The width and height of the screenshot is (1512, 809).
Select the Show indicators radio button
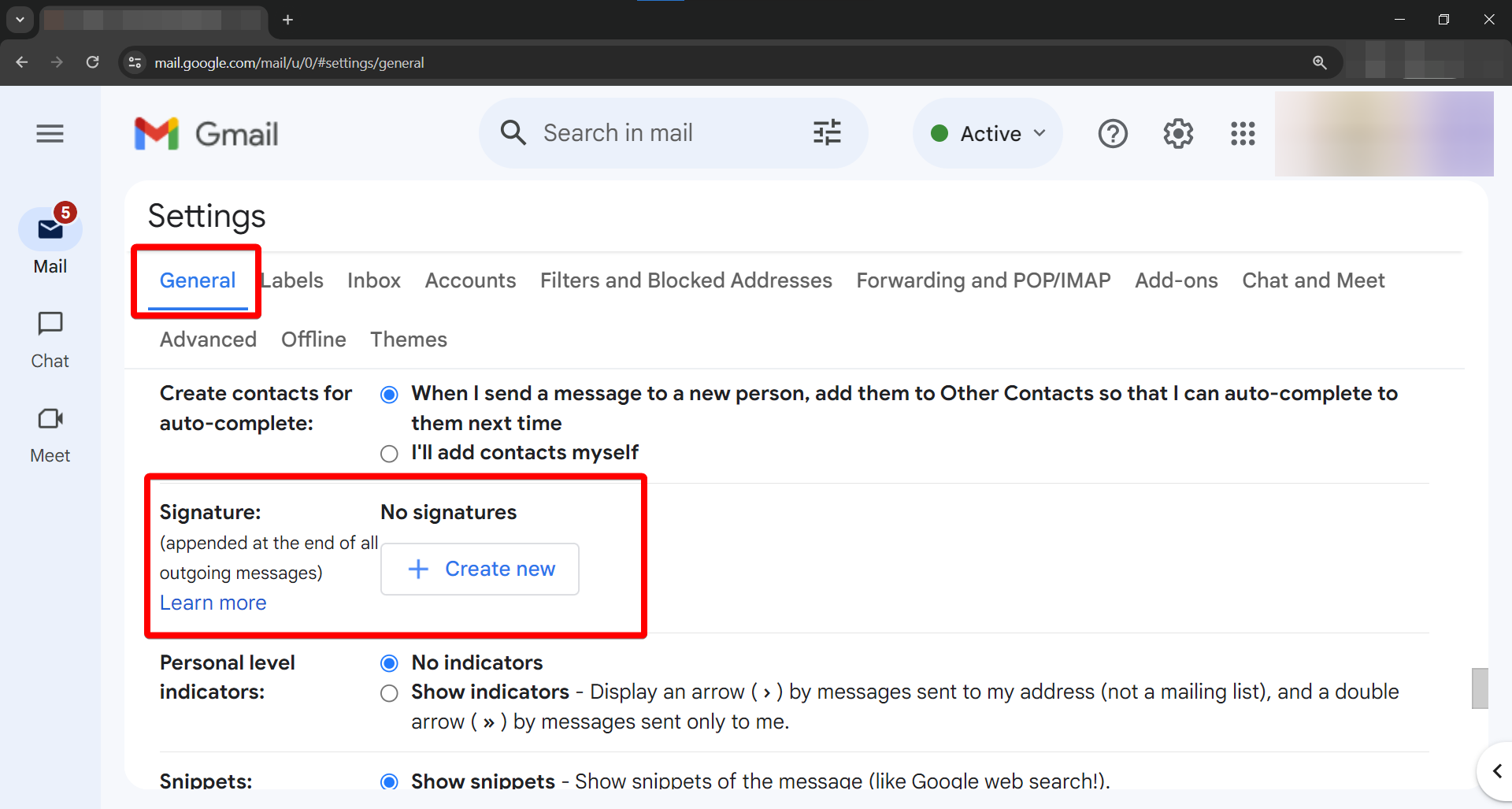(x=389, y=693)
